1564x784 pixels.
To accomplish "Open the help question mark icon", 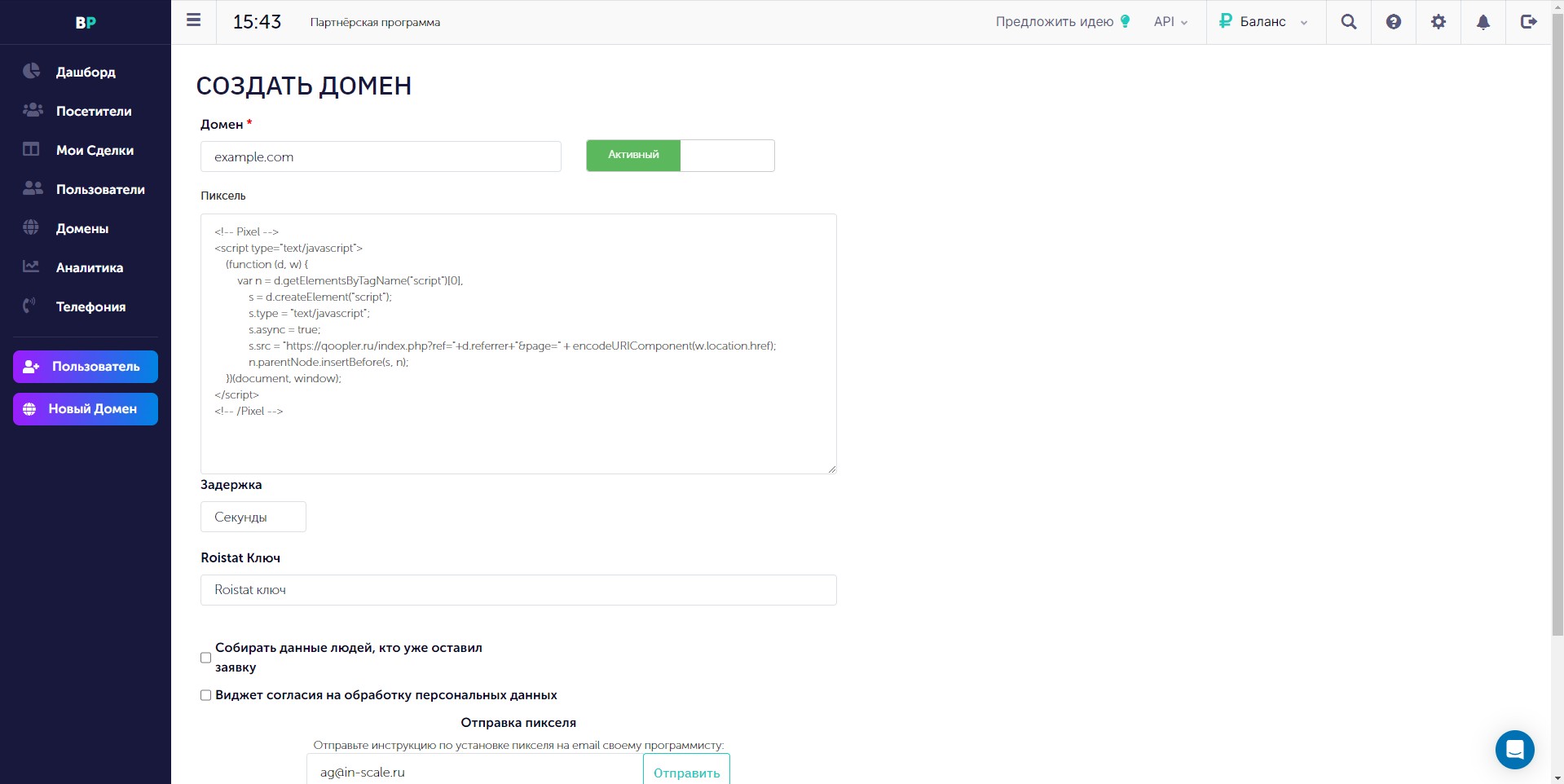I will [x=1394, y=22].
